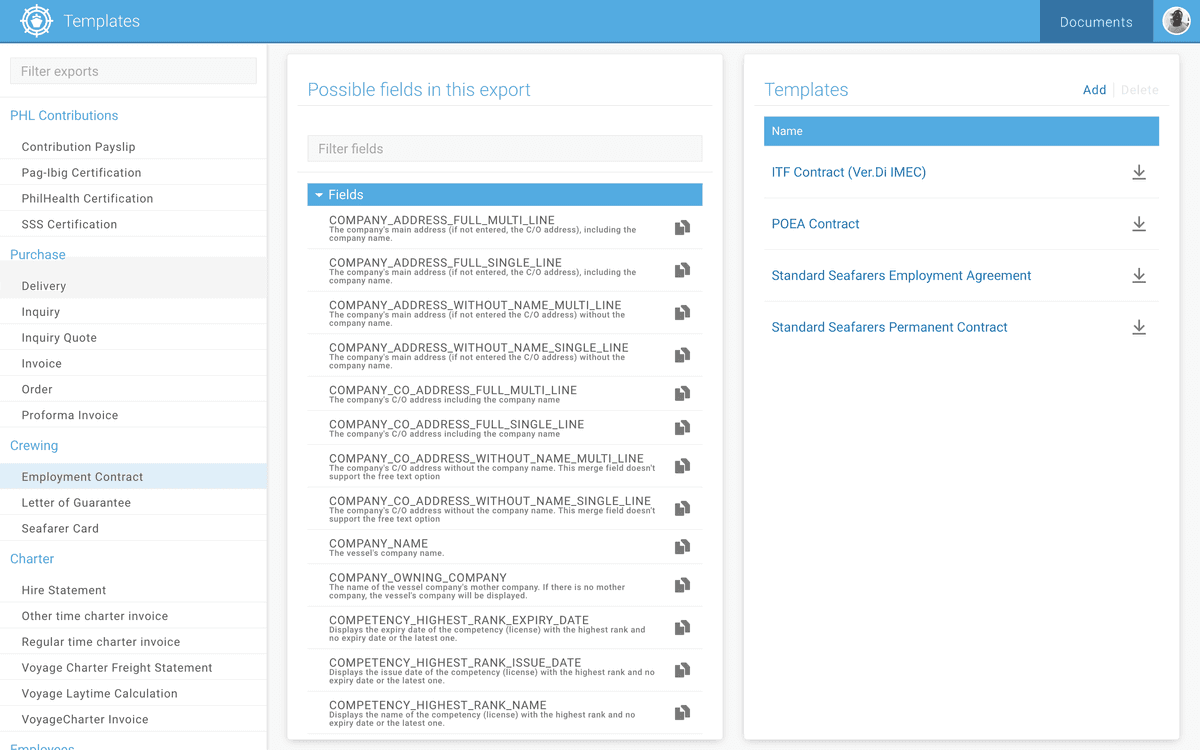The width and height of the screenshot is (1200, 750).
Task: Copy COMPANY_ADDRESS_FULL_MULTI_LINE field
Action: 682,228
